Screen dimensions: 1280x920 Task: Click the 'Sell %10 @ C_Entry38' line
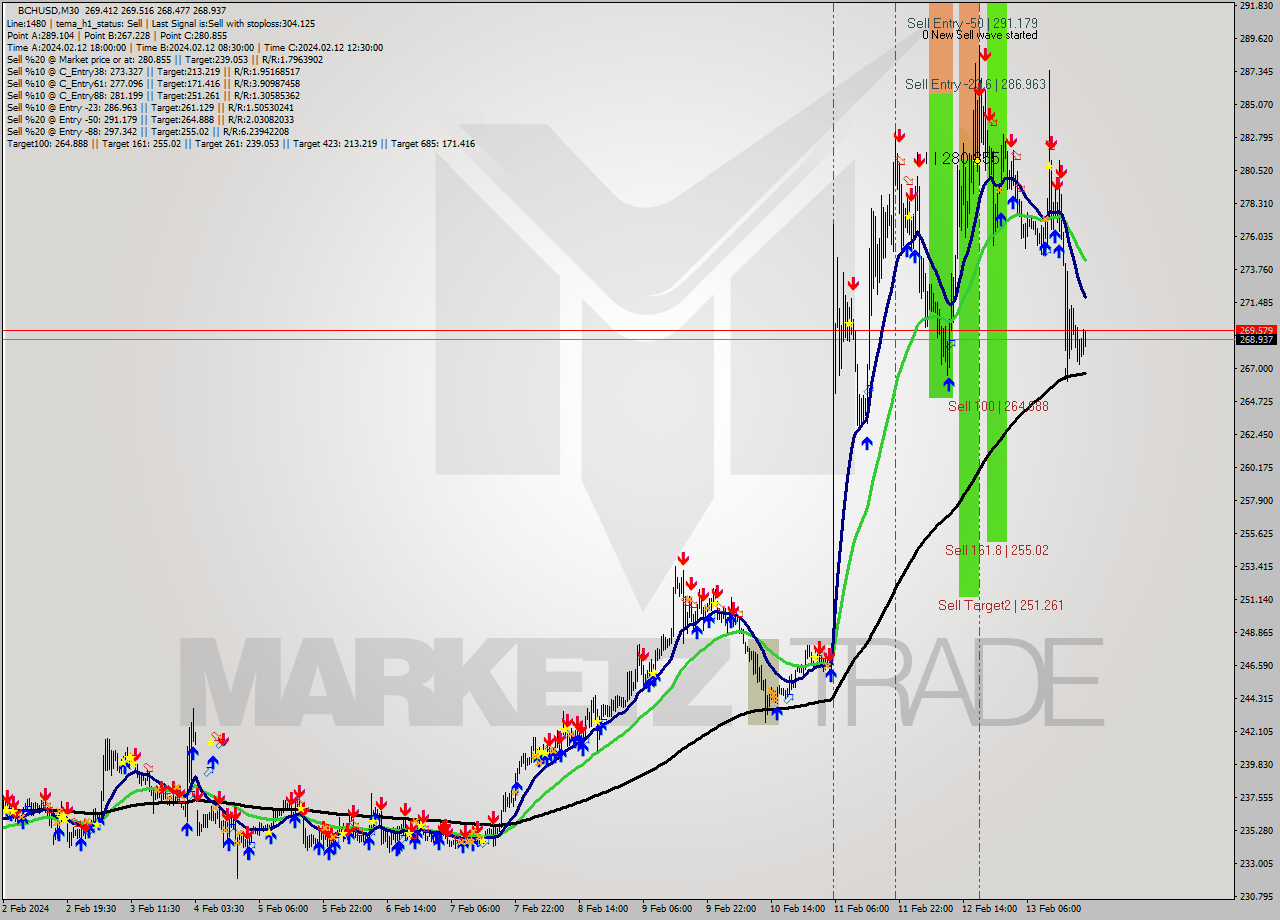click(153, 72)
